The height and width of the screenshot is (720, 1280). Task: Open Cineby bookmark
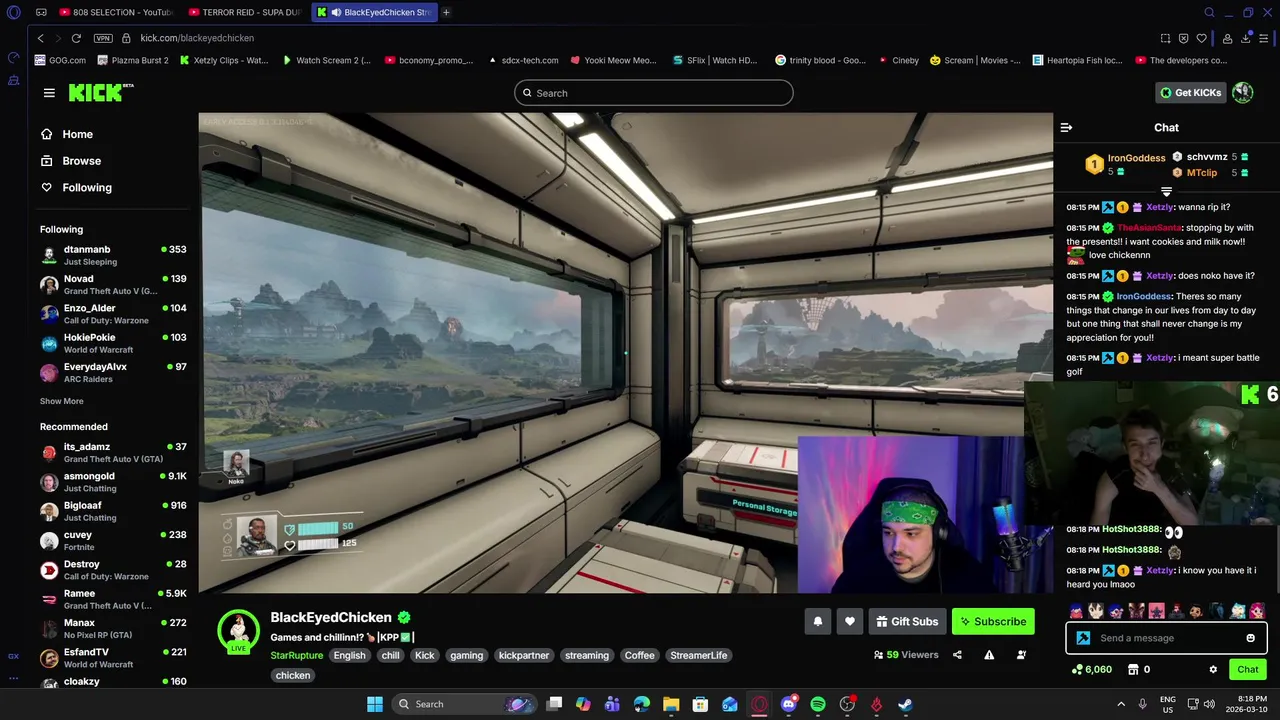pyautogui.click(x=898, y=60)
